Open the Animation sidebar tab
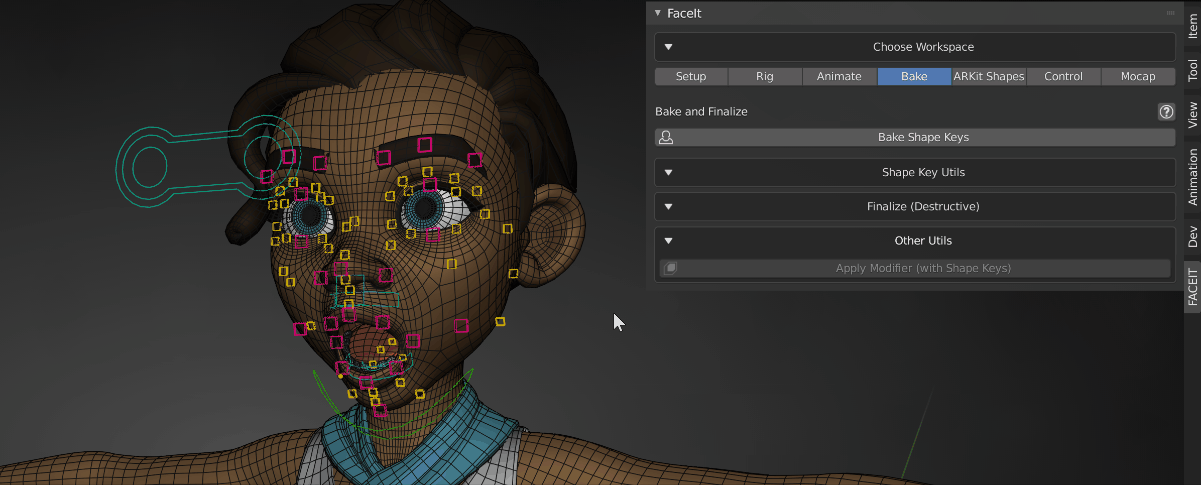The image size is (1201, 485). tap(1192, 176)
